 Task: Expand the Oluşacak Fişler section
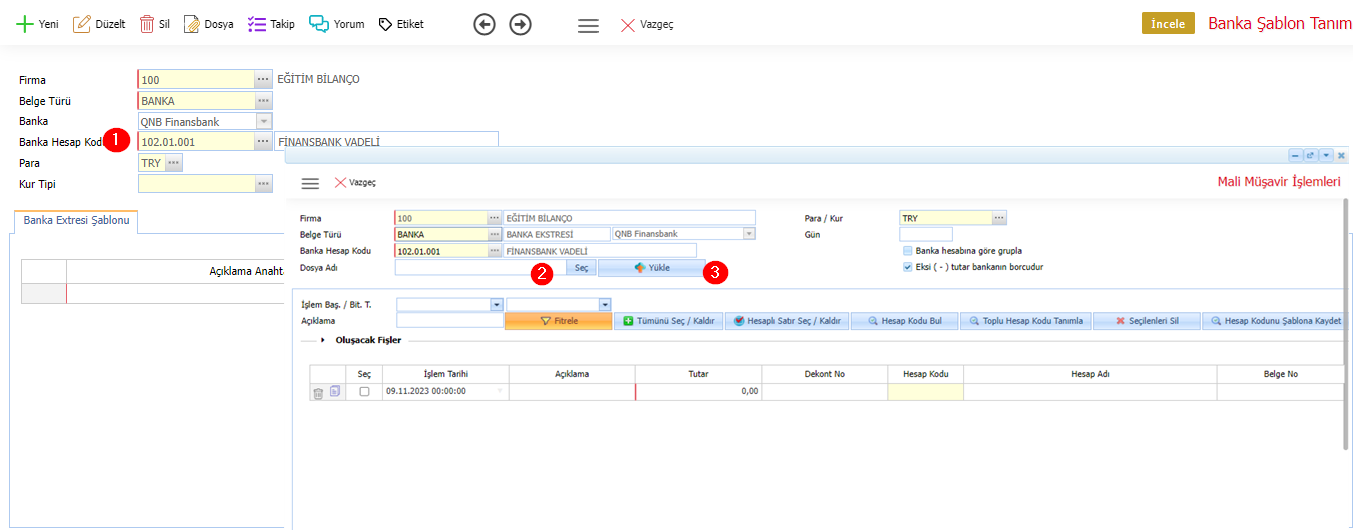[323, 340]
